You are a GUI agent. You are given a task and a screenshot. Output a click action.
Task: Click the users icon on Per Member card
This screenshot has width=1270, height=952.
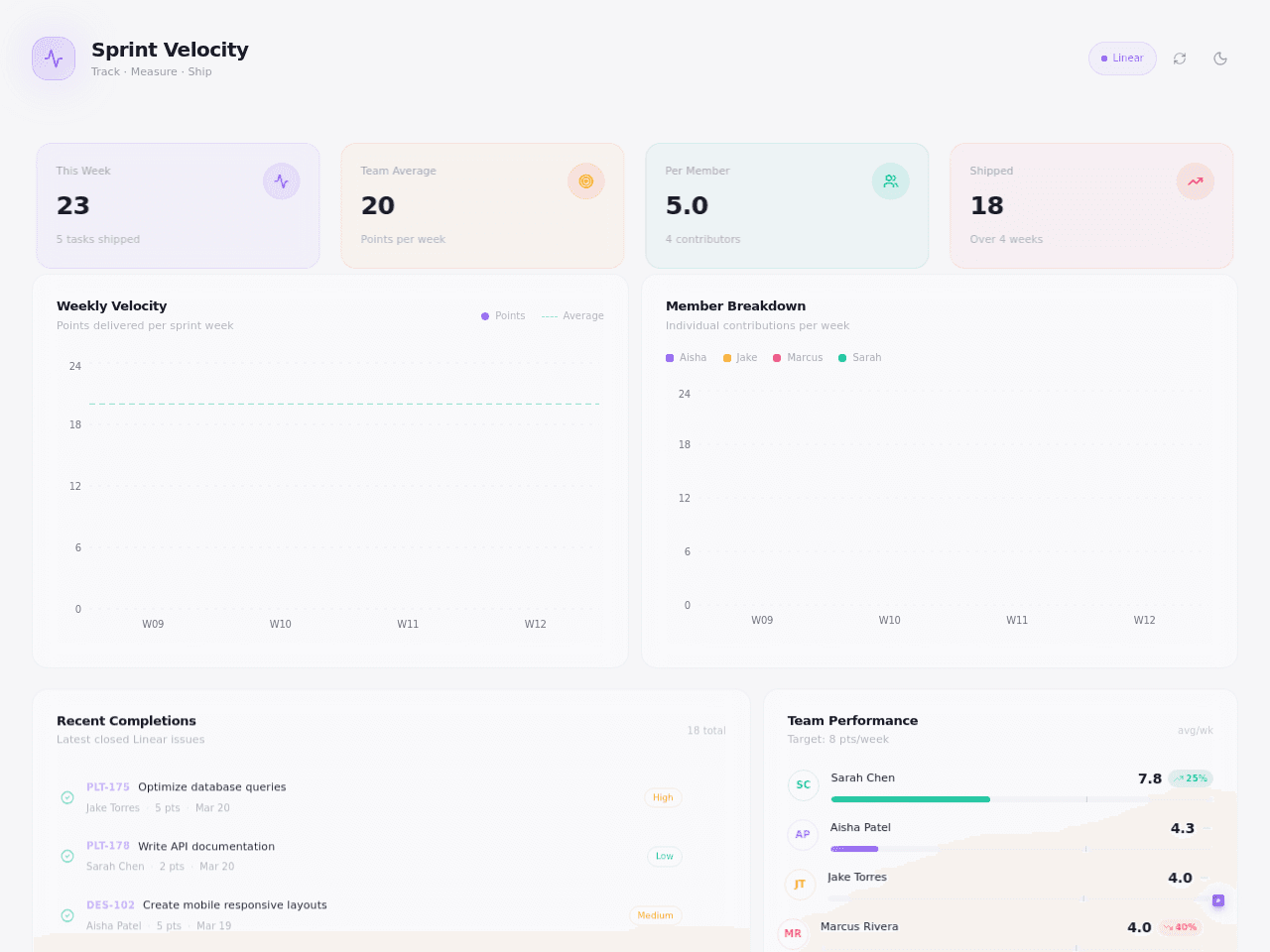891,181
